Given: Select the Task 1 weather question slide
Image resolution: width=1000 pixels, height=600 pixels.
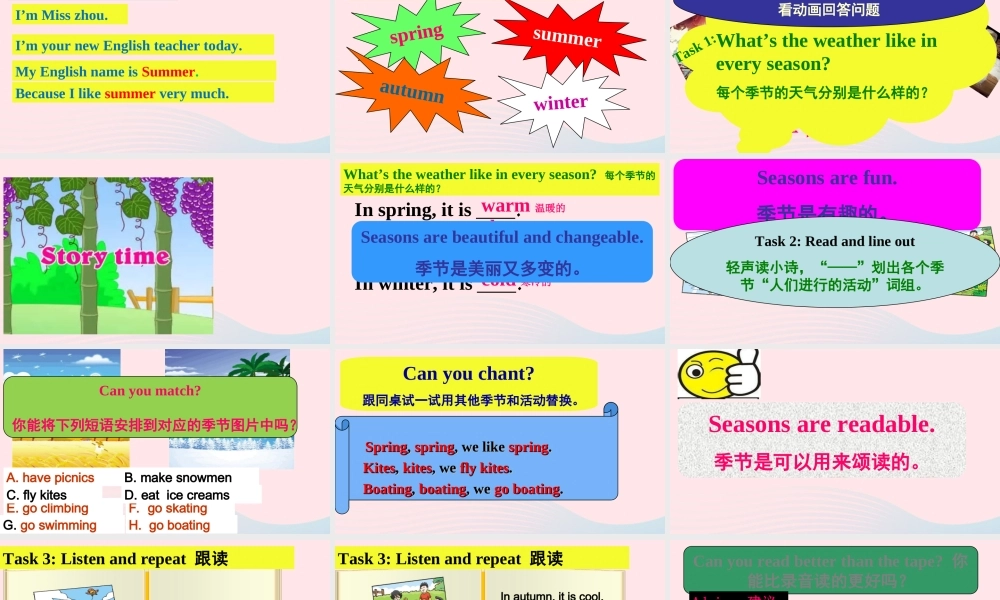Looking at the screenshot, I should coord(834,75).
